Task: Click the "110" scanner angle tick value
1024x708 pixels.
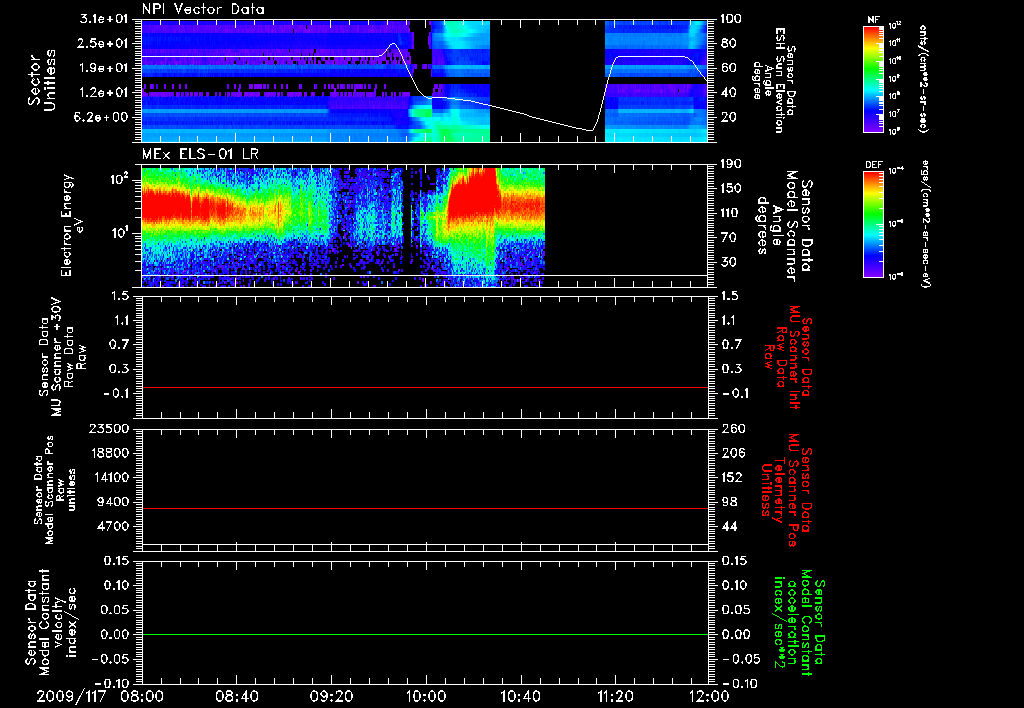Action: click(733, 213)
